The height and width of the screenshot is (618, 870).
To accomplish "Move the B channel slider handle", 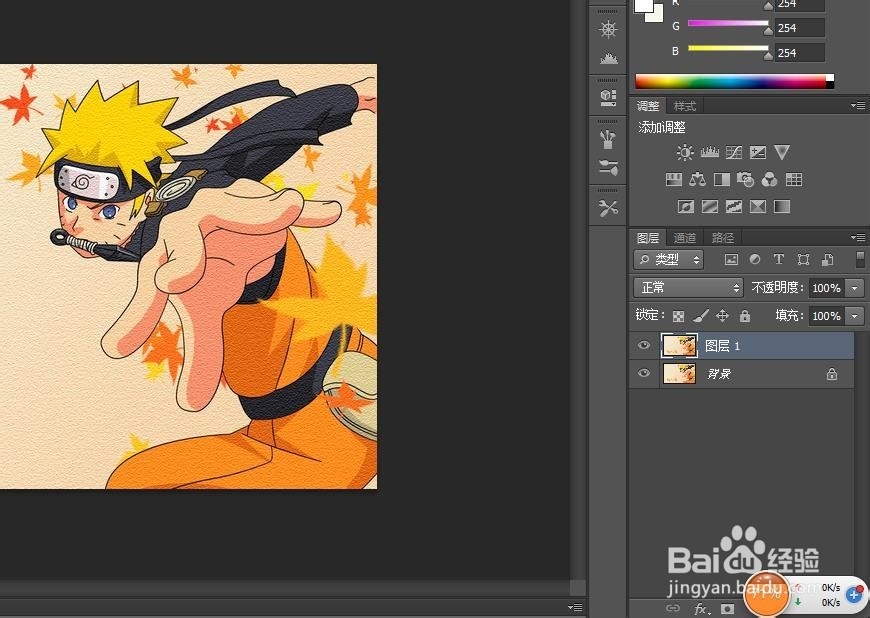I will [768, 55].
